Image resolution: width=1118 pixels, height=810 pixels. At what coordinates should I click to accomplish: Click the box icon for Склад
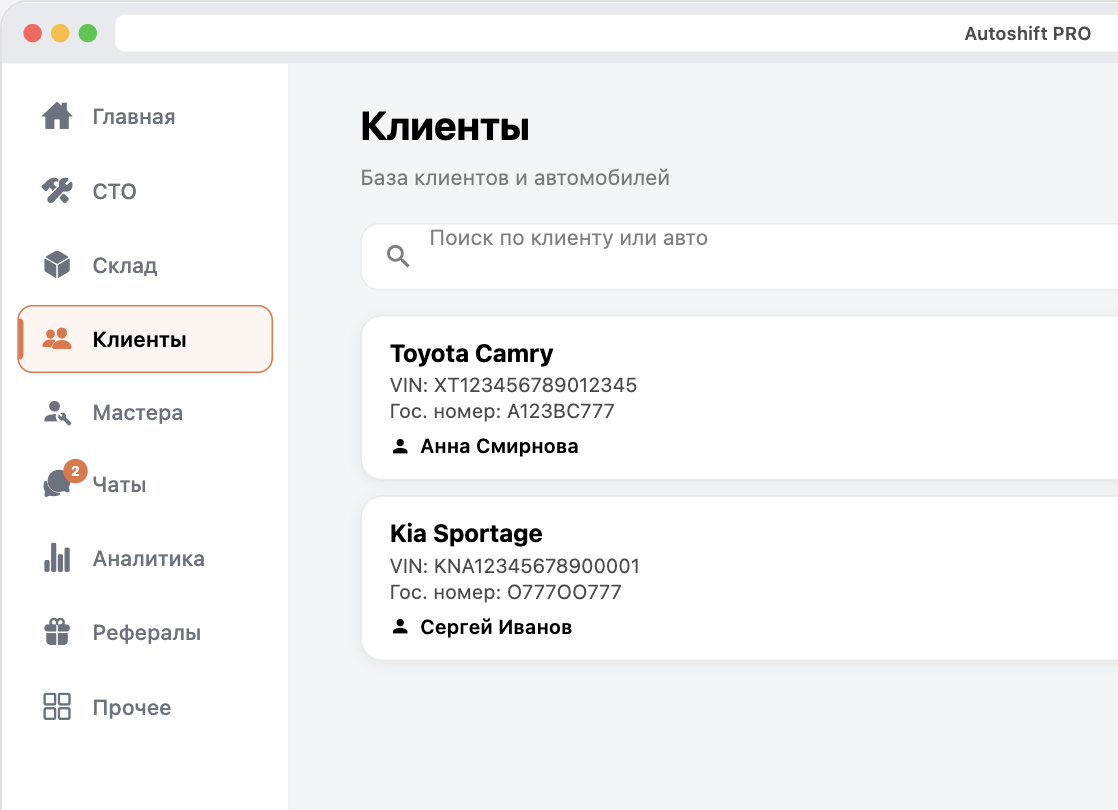57,265
